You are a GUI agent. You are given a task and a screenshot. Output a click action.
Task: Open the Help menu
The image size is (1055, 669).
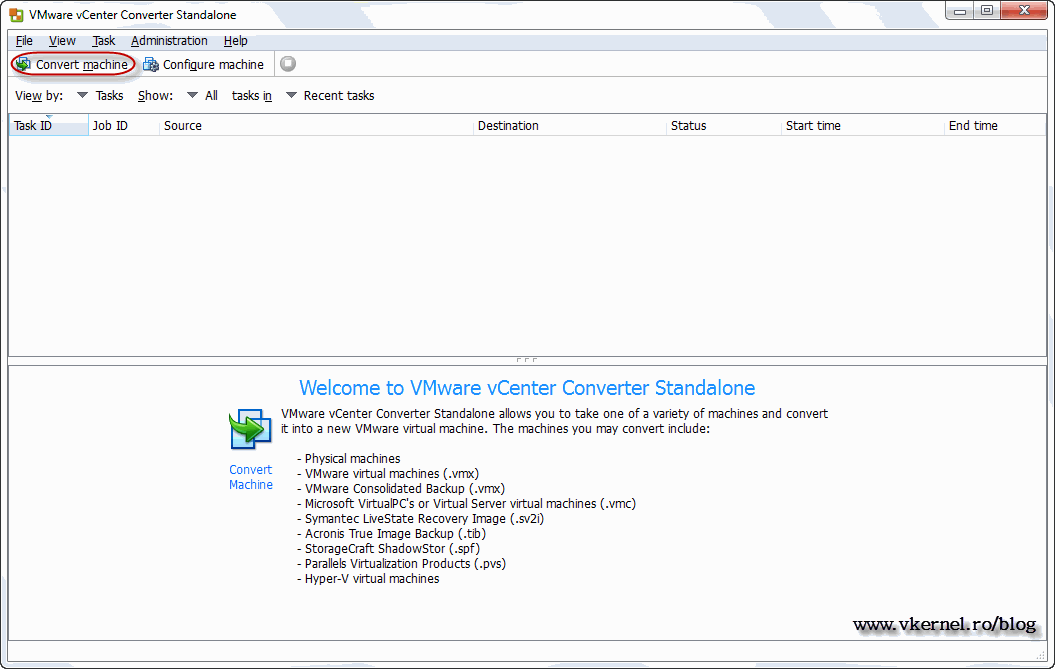(235, 41)
